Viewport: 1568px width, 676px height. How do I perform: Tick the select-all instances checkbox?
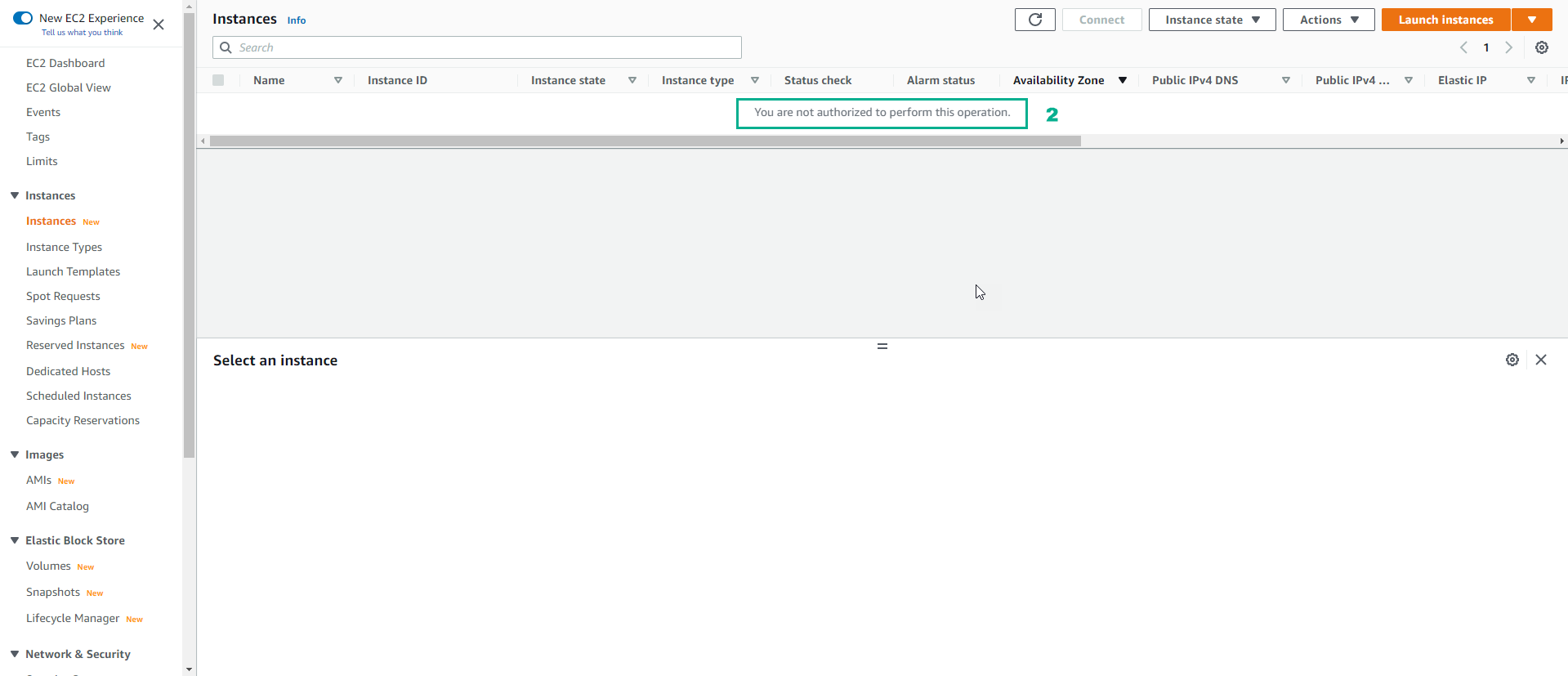(x=218, y=80)
